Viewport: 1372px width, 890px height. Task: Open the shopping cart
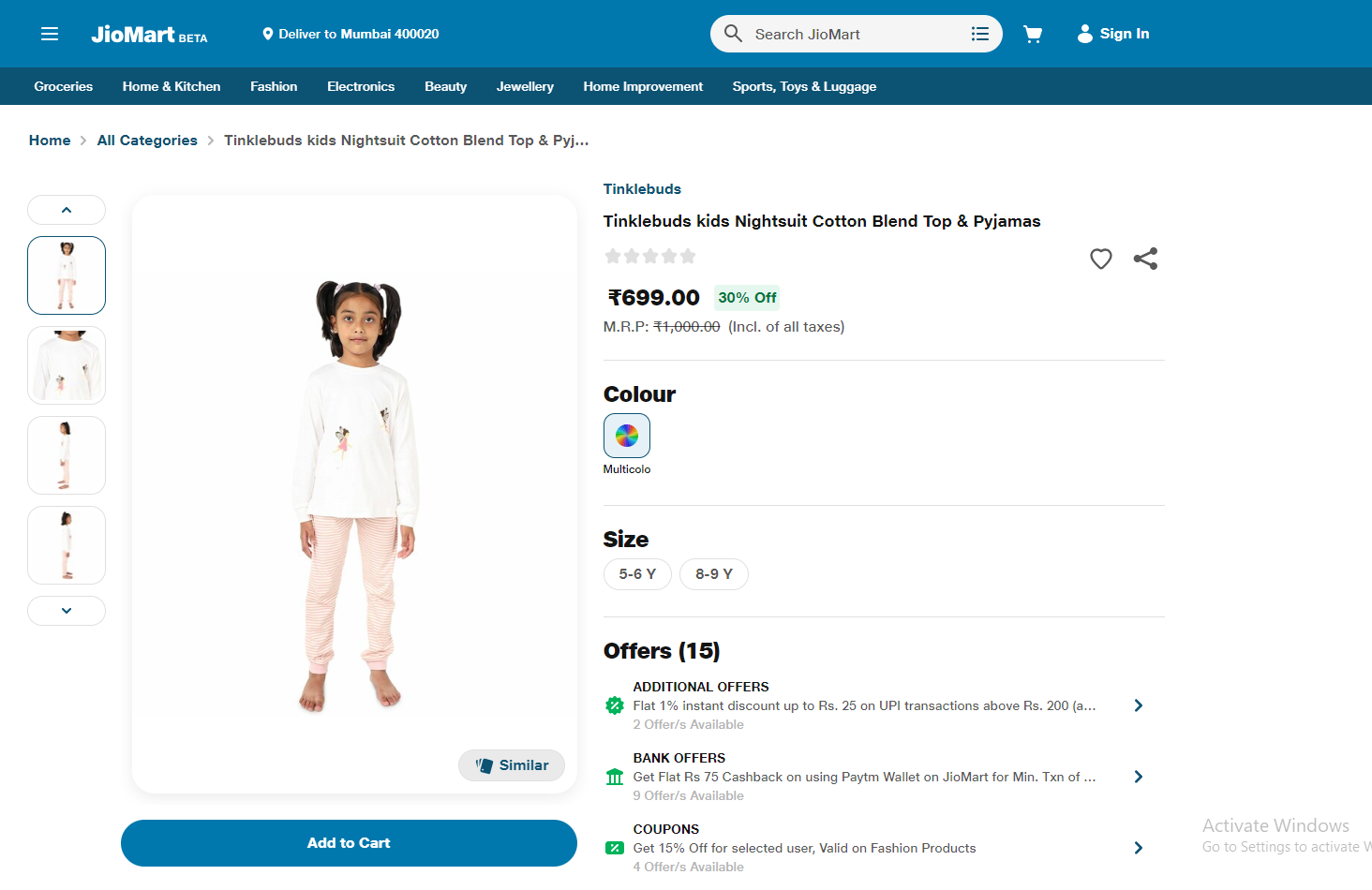(x=1033, y=35)
